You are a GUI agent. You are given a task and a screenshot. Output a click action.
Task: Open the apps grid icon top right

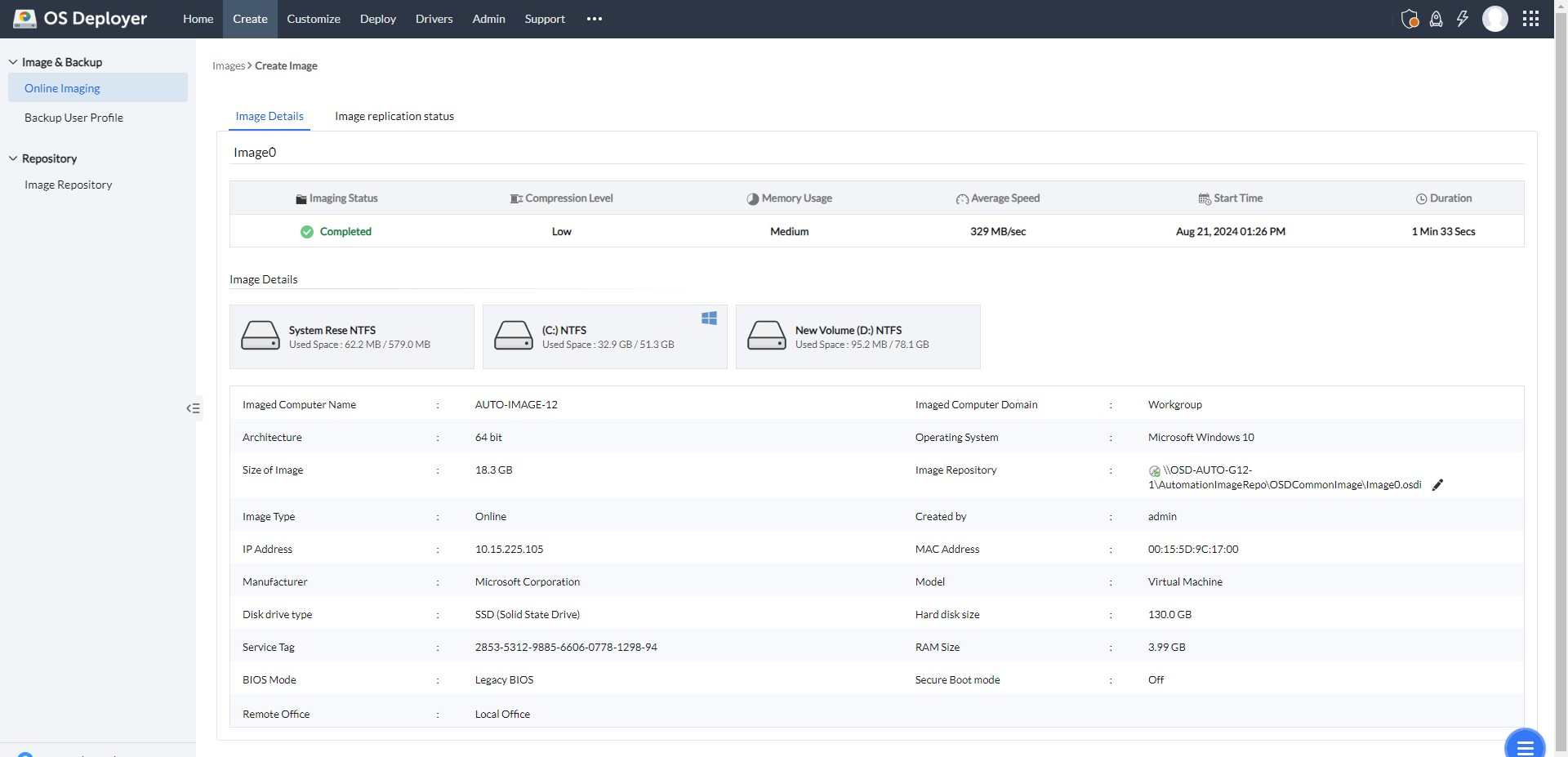coord(1532,18)
